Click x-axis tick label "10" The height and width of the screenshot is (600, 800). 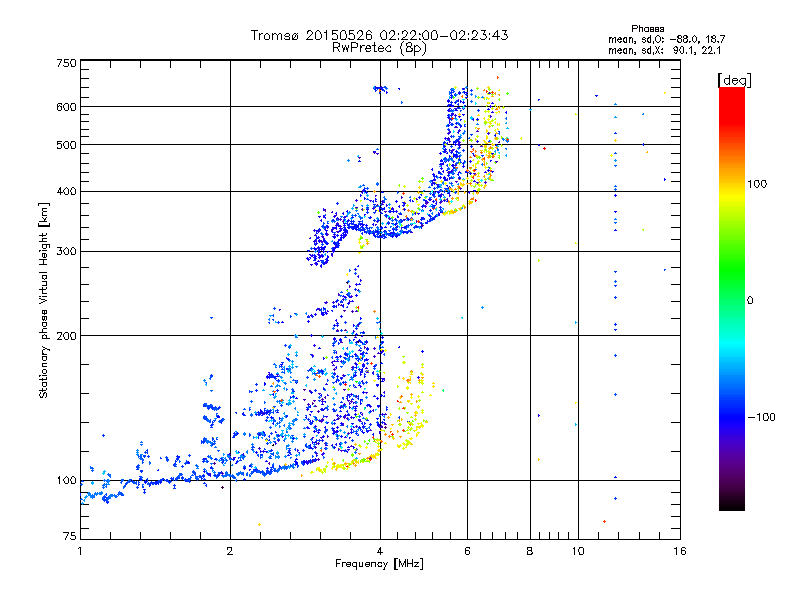pyautogui.click(x=578, y=551)
